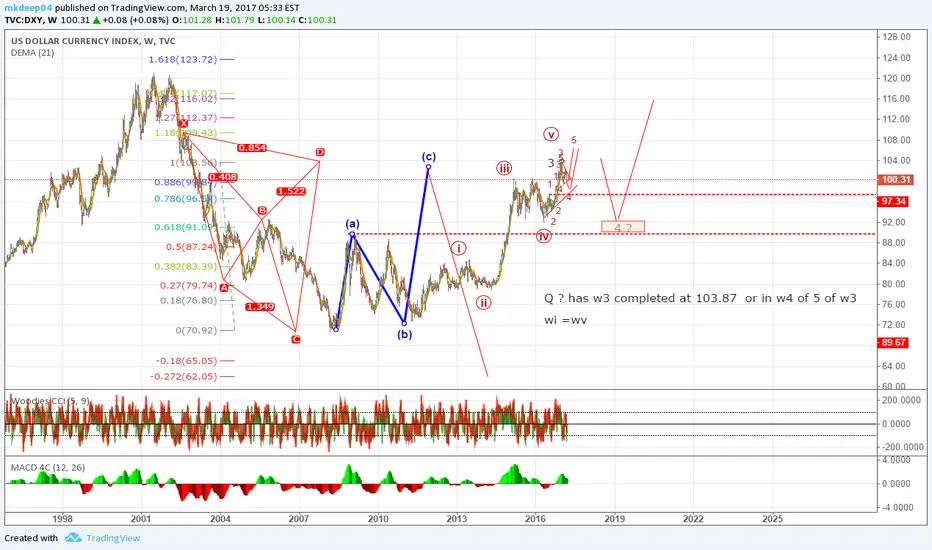Screen dimensions: 932x550
Task: Click the TradingView cloud logo icon
Action: 73,538
